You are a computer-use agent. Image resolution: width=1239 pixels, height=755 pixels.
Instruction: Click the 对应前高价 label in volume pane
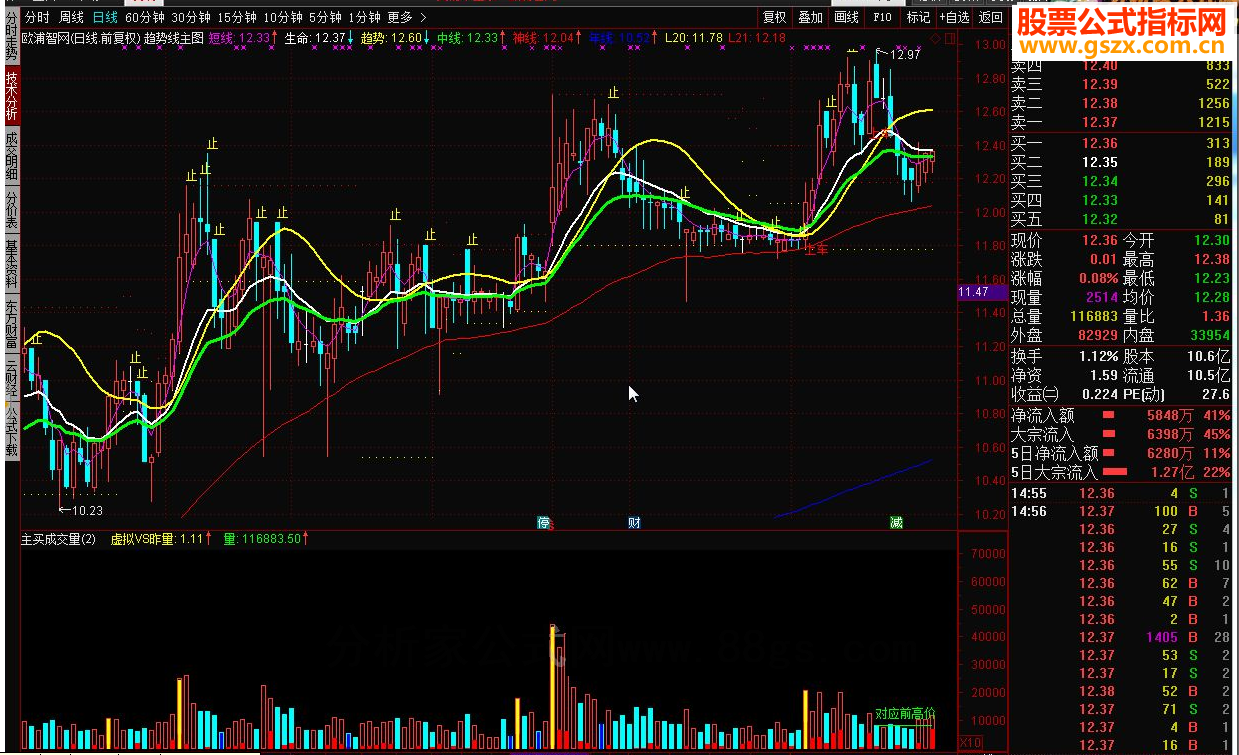point(905,713)
